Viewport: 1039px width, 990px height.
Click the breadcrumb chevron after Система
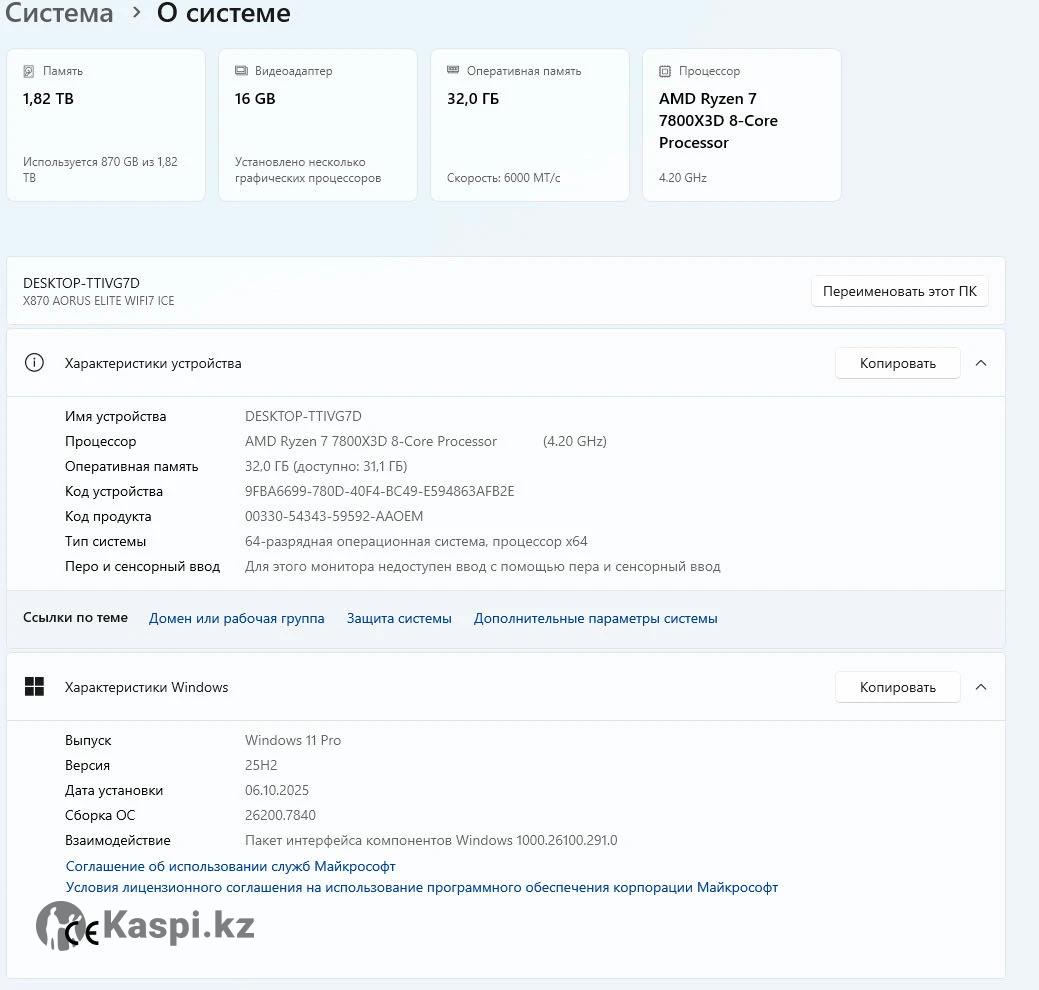[x=136, y=14]
